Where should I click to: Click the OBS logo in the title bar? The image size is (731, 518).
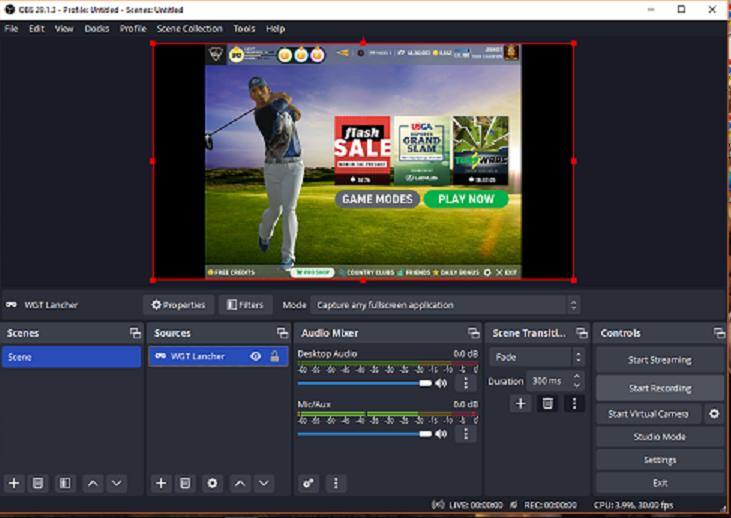point(10,9)
